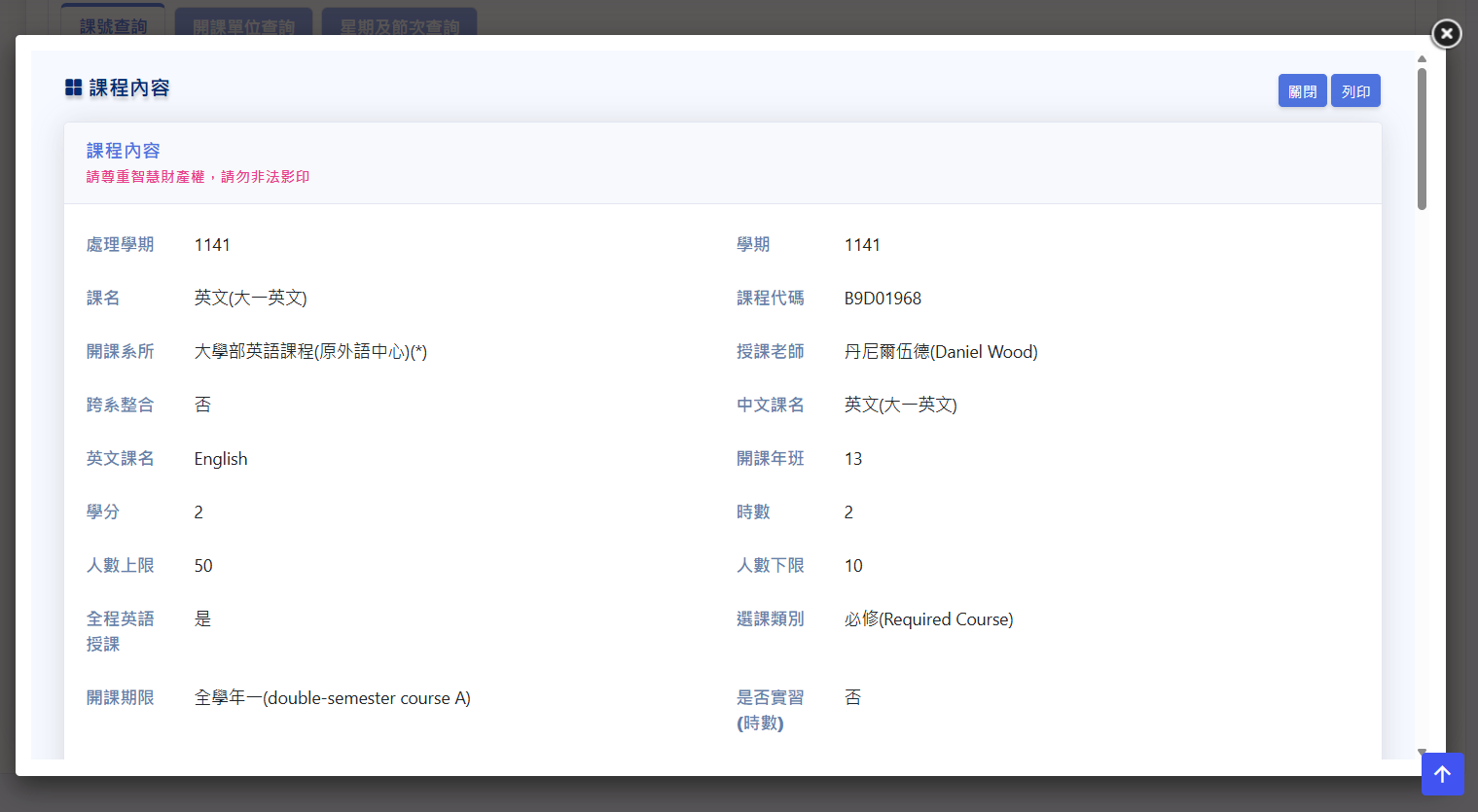1478x812 pixels.
Task: Click the modal scrollbar's down arrow
Action: tap(1422, 752)
